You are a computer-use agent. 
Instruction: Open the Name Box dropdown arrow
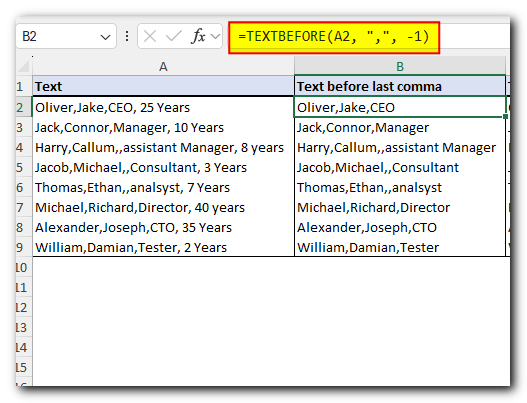(106, 37)
